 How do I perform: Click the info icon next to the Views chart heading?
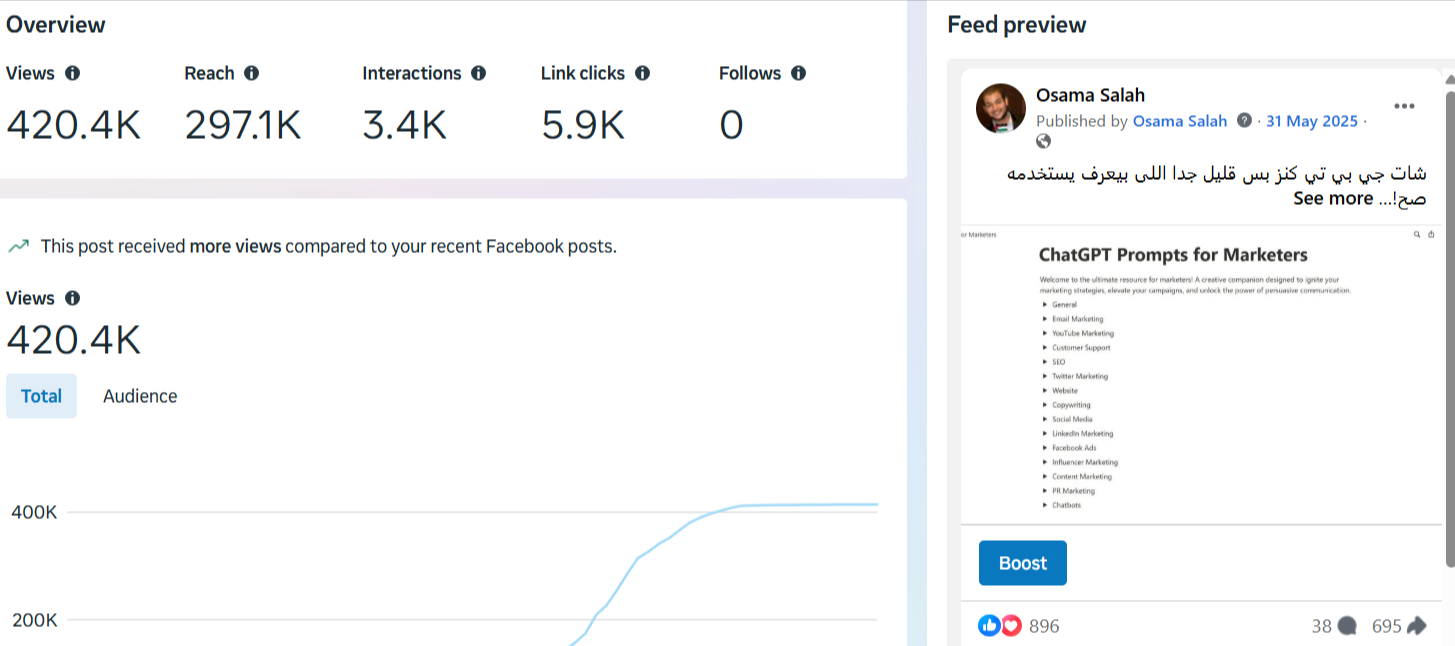pos(72,298)
